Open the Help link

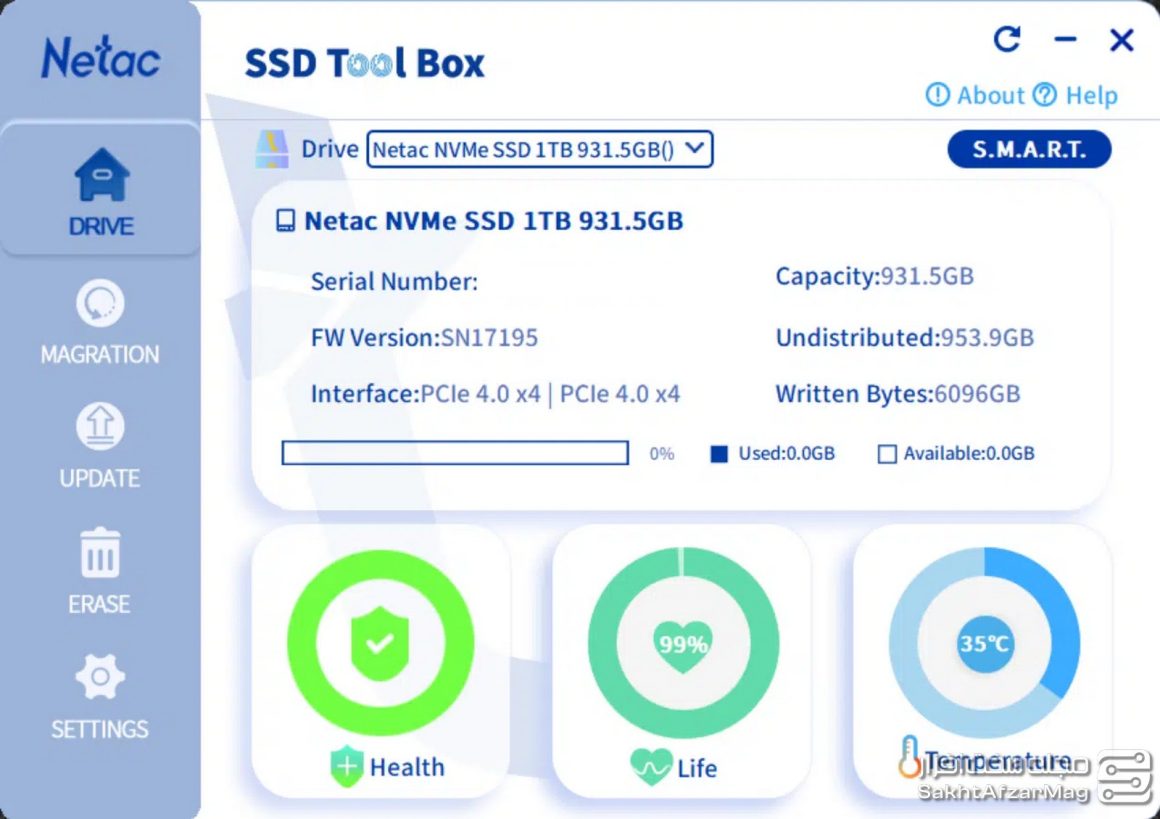[x=1076, y=96]
